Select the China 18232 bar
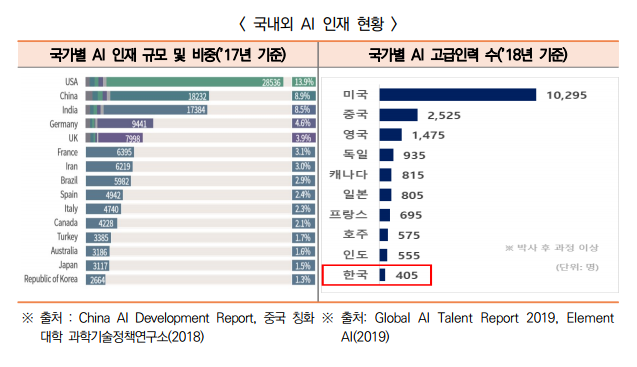637x367 pixels. coord(147,96)
